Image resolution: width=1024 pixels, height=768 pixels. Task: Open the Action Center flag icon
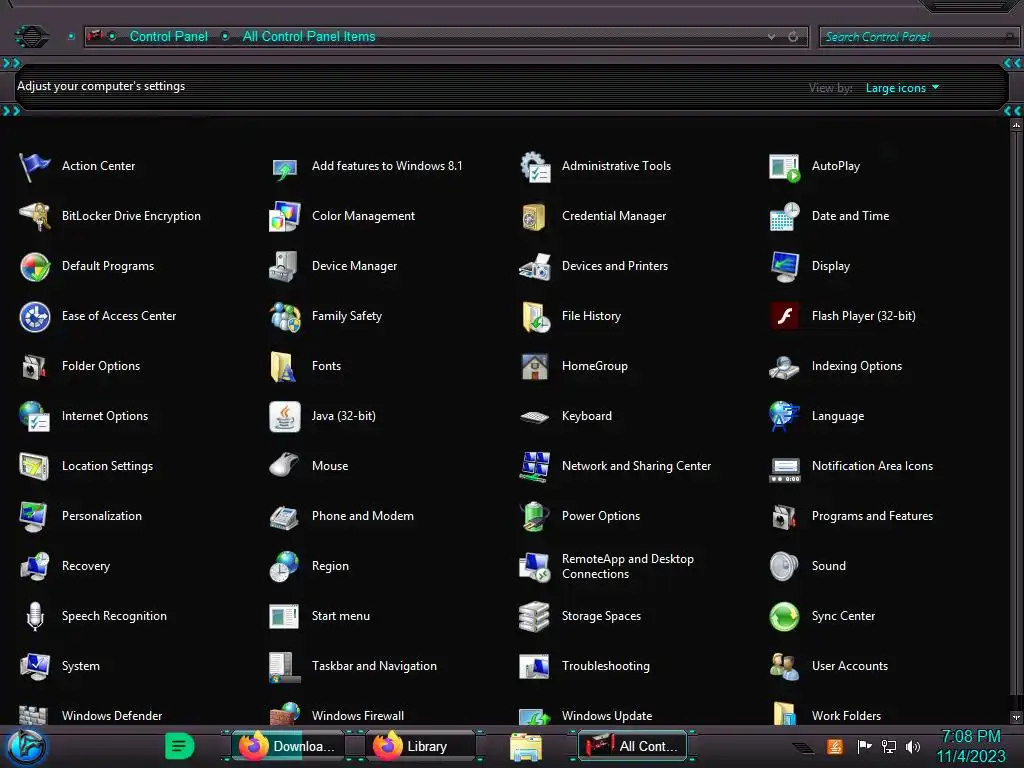pyautogui.click(x=35, y=167)
